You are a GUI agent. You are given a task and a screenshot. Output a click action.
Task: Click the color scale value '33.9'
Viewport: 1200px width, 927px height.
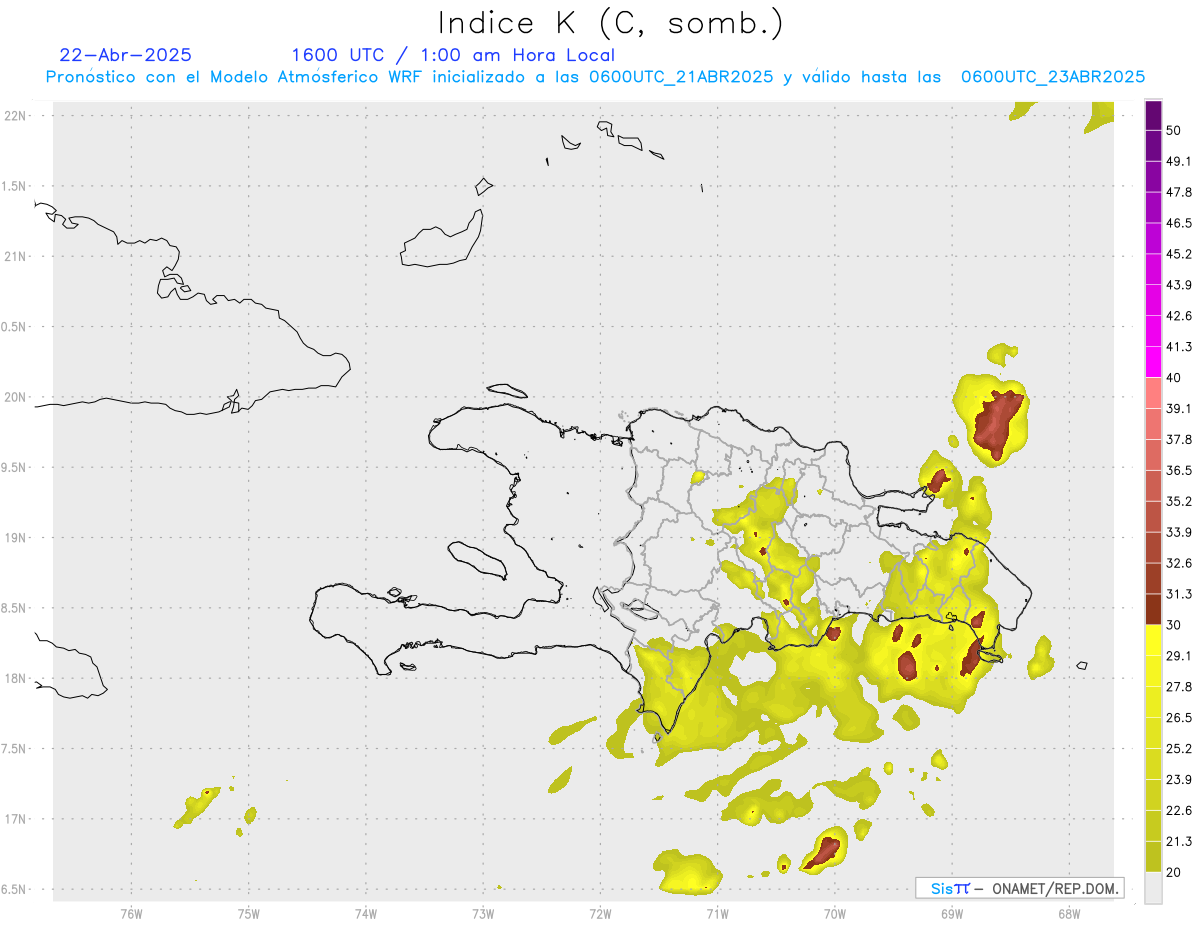[x=1178, y=532]
